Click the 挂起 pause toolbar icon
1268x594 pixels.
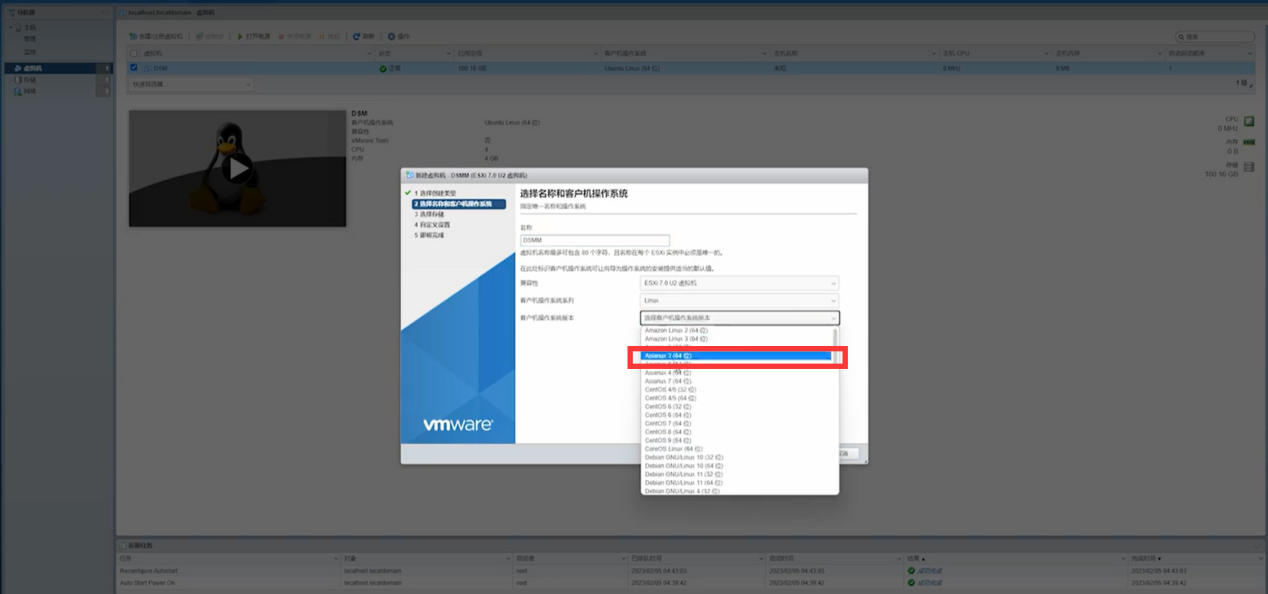point(321,36)
